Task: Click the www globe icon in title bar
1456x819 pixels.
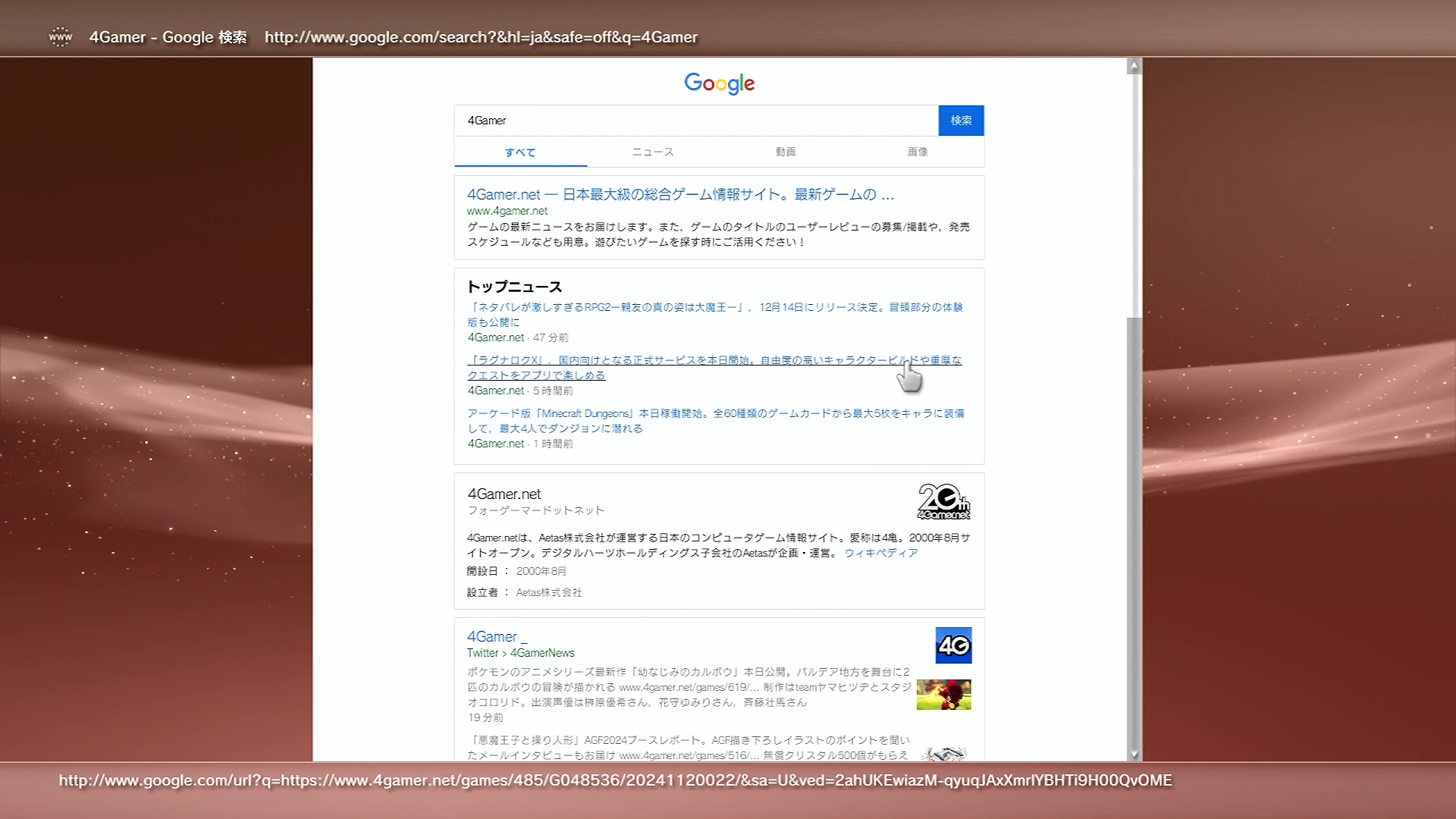Action: [x=60, y=36]
